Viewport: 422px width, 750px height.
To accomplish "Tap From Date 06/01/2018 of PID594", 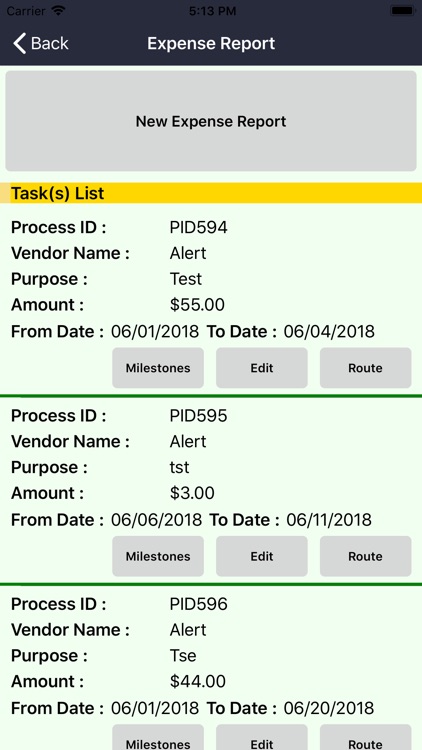I will coord(155,331).
